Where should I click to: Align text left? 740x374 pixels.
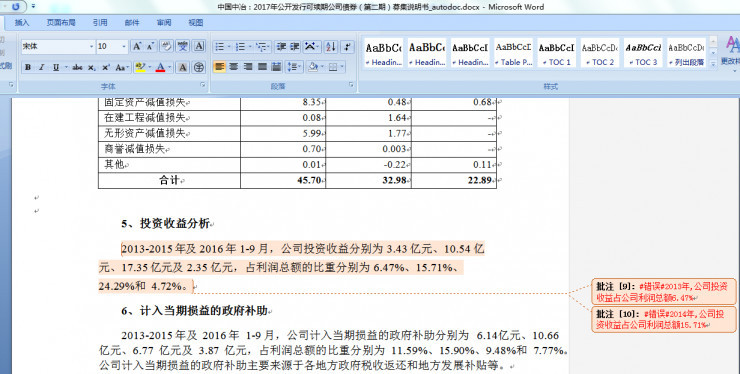219,67
